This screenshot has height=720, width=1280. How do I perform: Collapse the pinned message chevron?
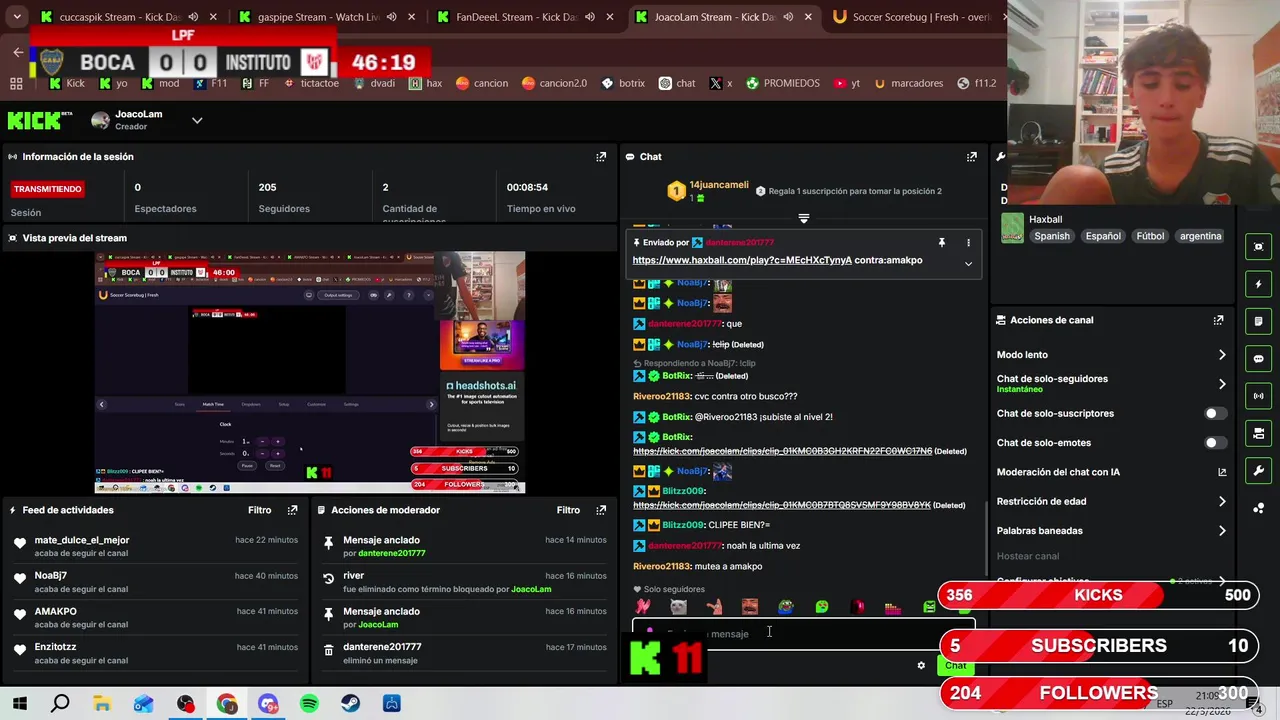968,264
